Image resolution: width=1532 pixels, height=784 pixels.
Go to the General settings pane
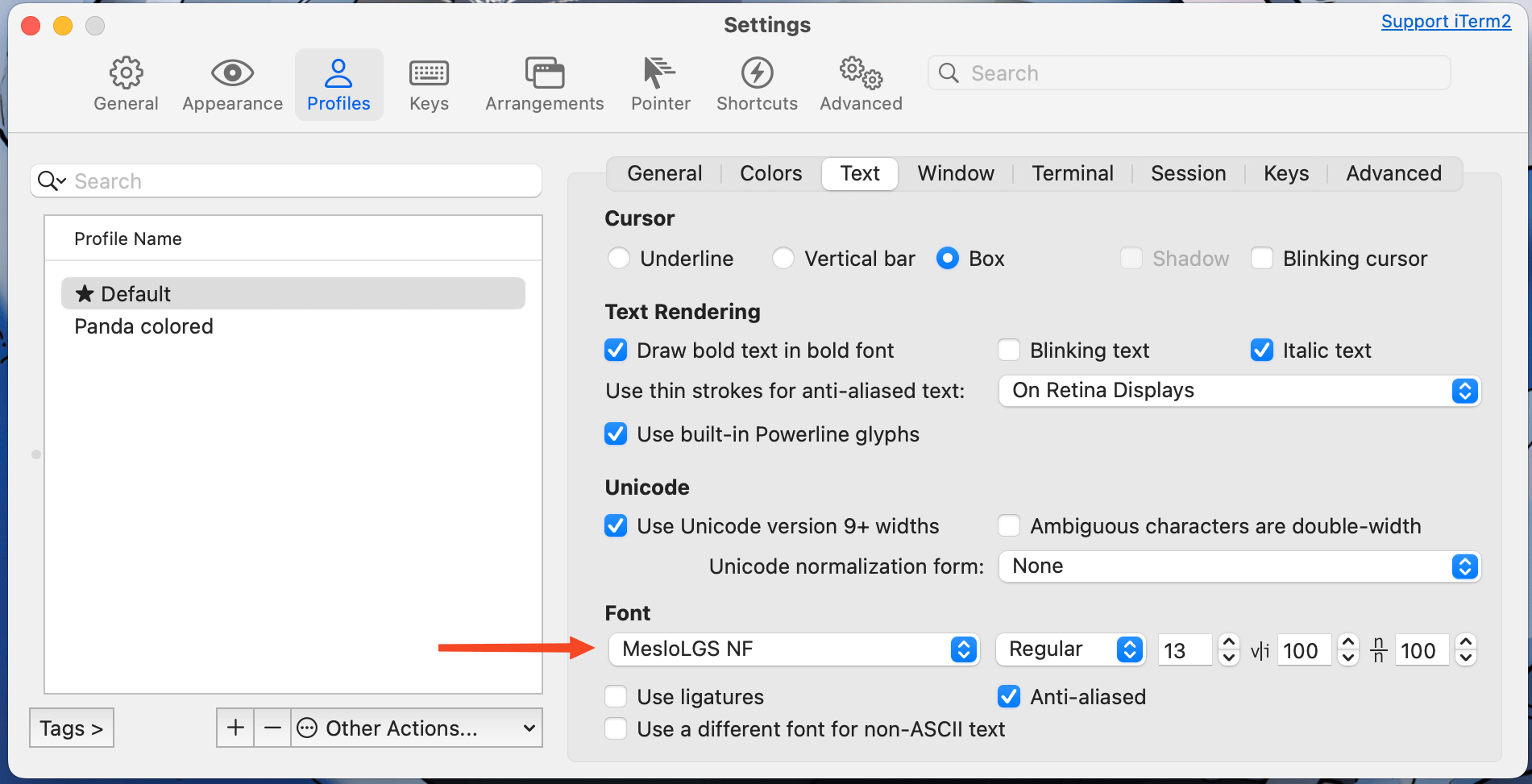pos(126,83)
